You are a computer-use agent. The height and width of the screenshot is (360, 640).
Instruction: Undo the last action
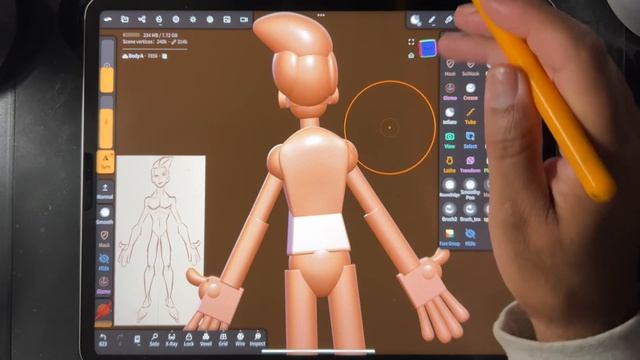(x=103, y=340)
